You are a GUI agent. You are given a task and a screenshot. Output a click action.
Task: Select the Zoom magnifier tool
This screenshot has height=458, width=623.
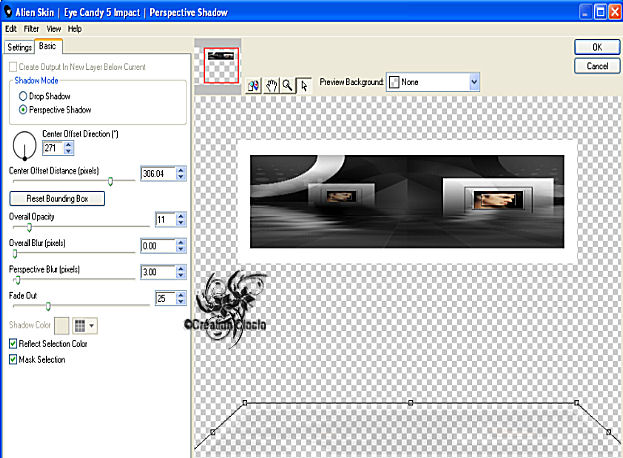coord(287,85)
